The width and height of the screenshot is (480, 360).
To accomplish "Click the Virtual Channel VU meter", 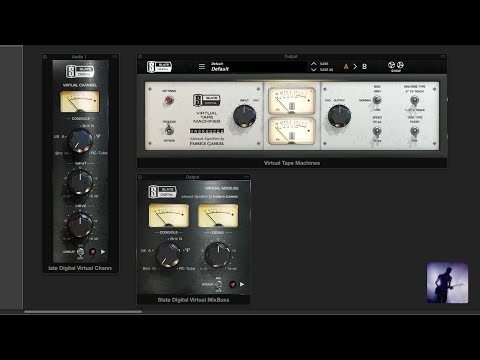I will [x=80, y=101].
